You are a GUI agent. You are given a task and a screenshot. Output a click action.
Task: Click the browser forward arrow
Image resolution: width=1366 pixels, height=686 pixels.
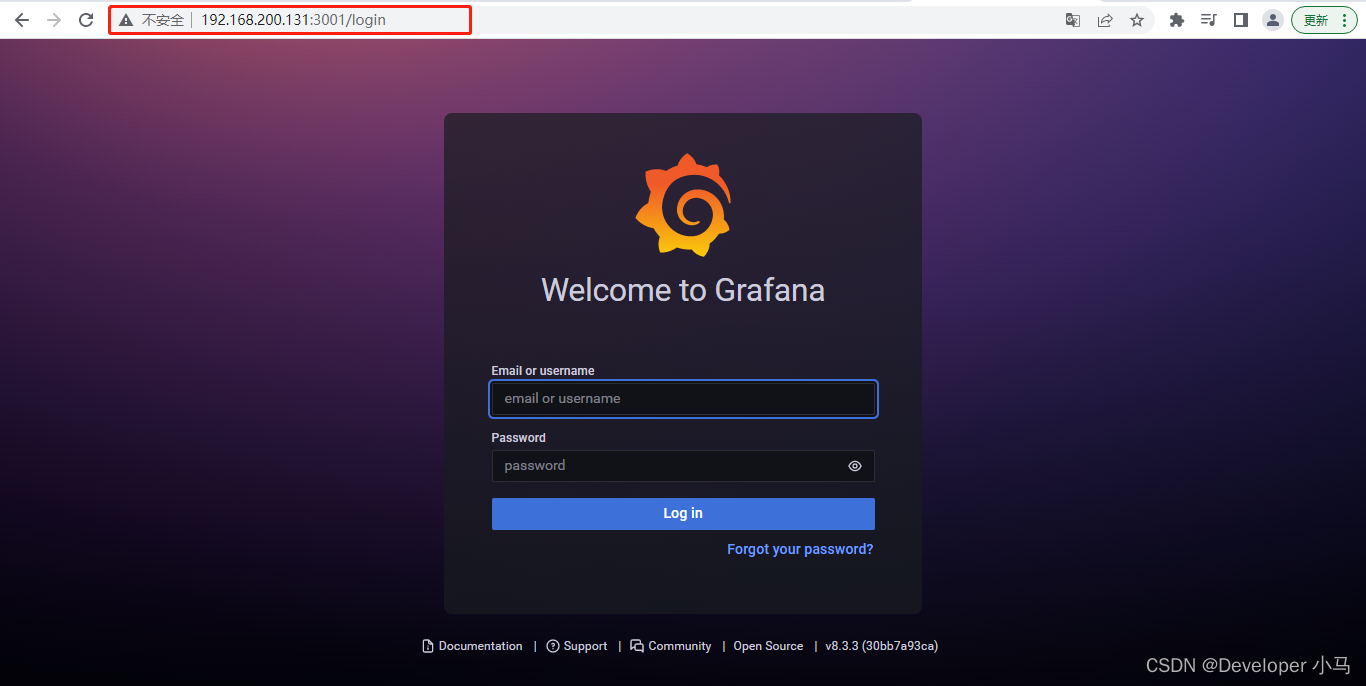coord(54,20)
